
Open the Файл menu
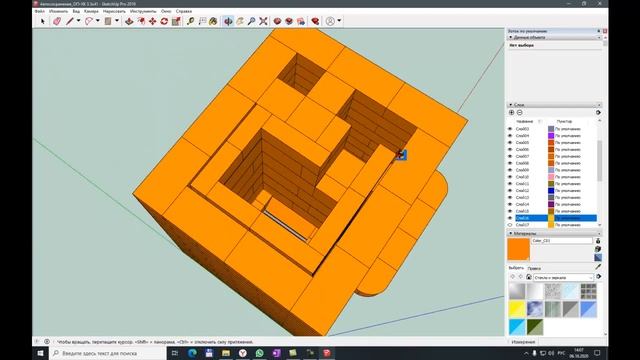coord(40,11)
